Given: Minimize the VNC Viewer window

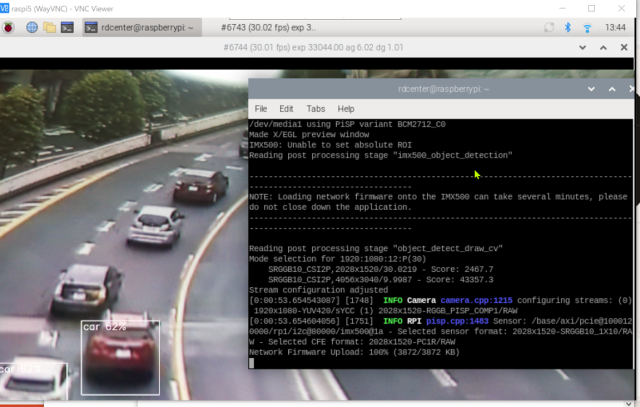Looking at the screenshot, I should tap(562, 8).
